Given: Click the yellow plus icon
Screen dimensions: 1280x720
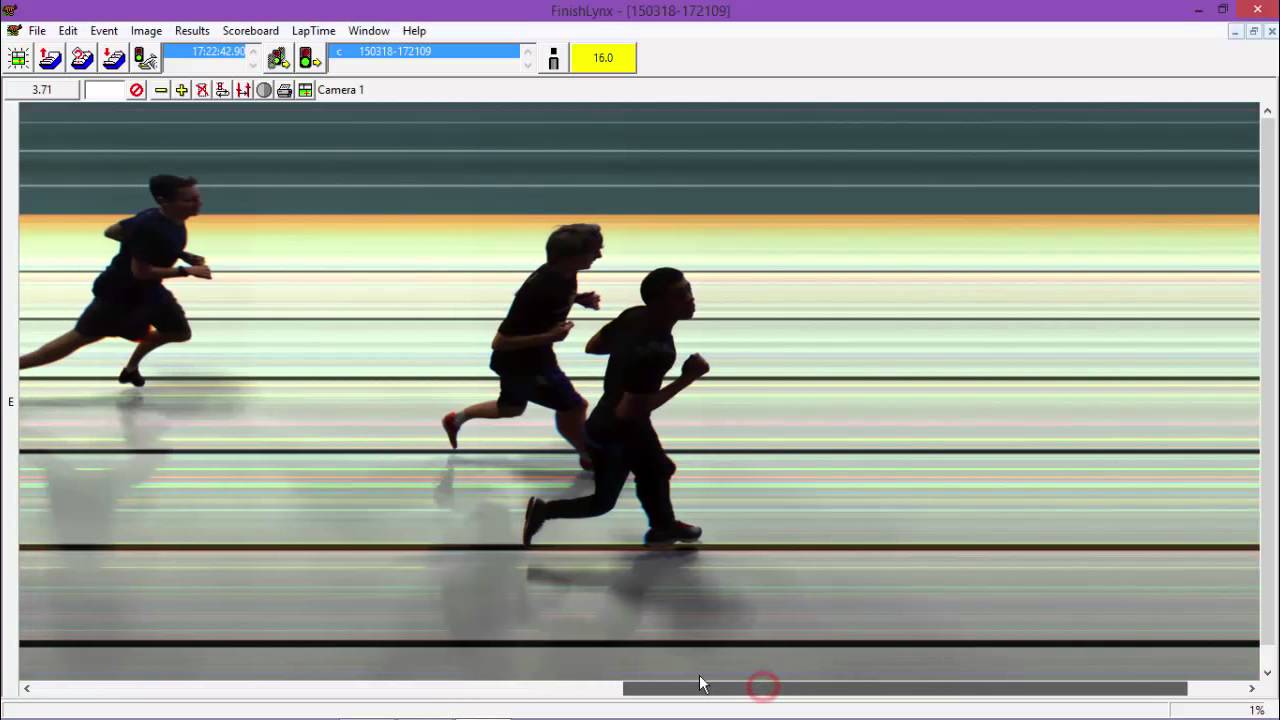Looking at the screenshot, I should tap(181, 90).
